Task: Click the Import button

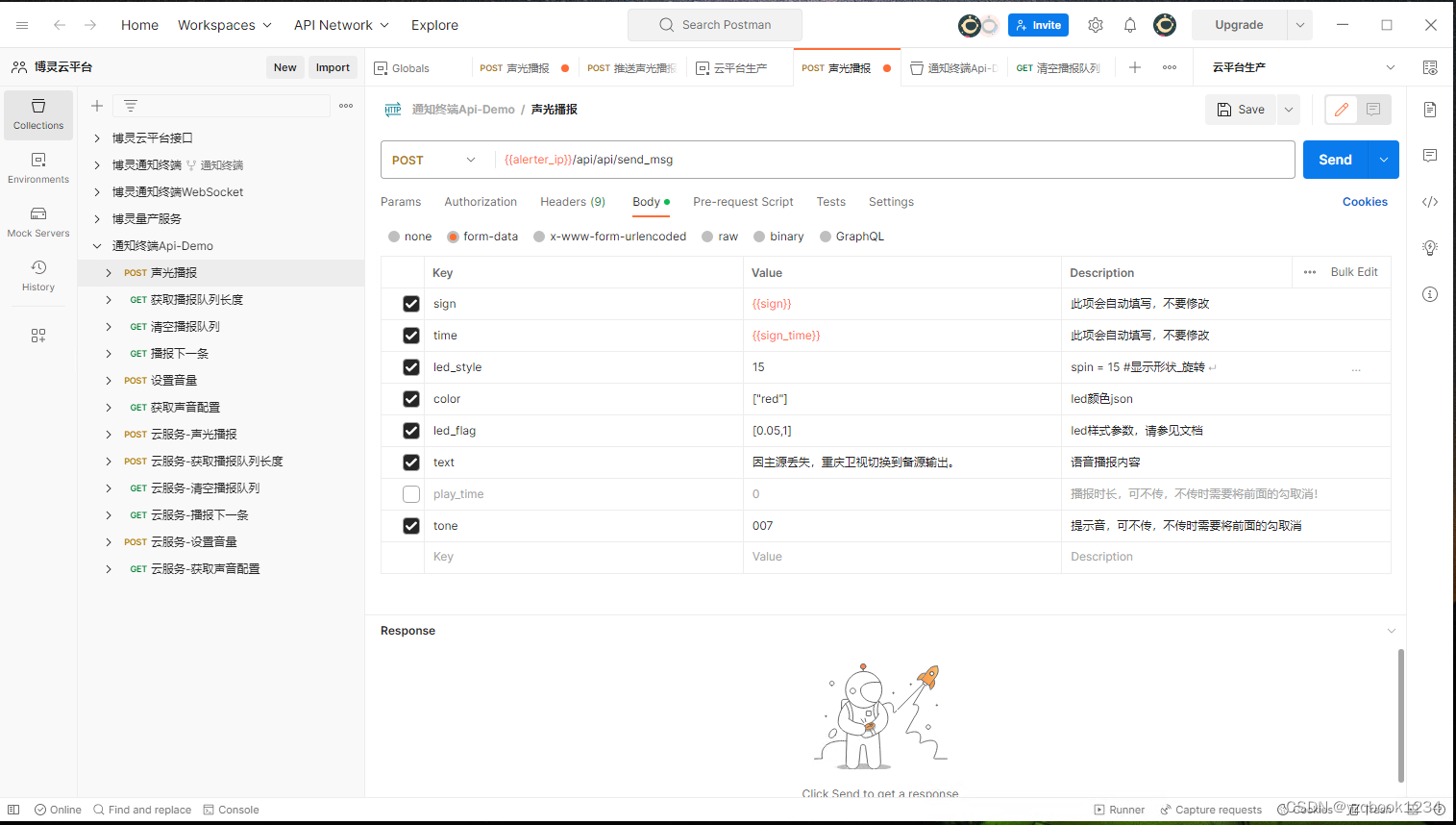Action: [333, 67]
